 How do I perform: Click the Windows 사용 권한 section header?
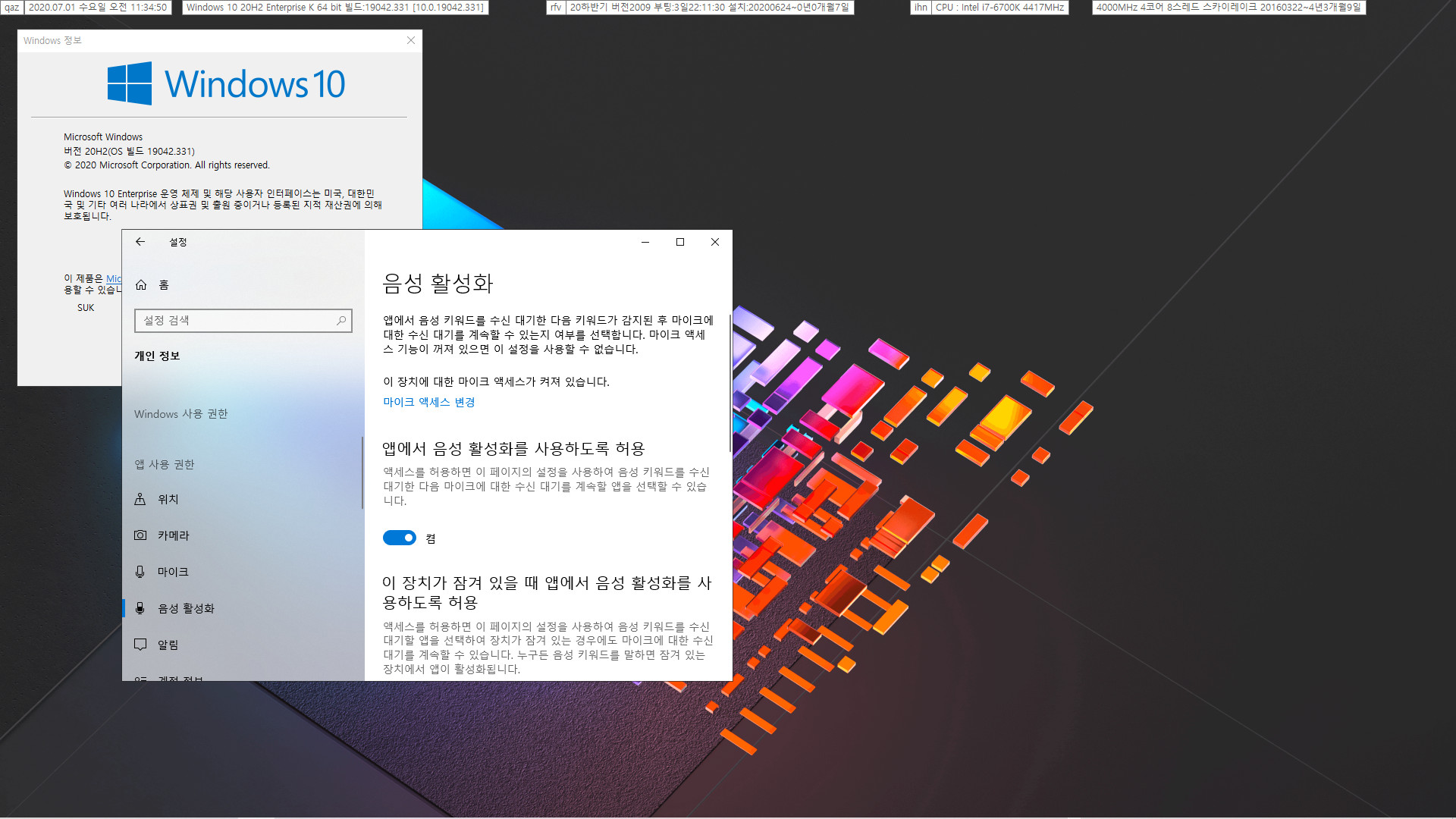point(180,414)
